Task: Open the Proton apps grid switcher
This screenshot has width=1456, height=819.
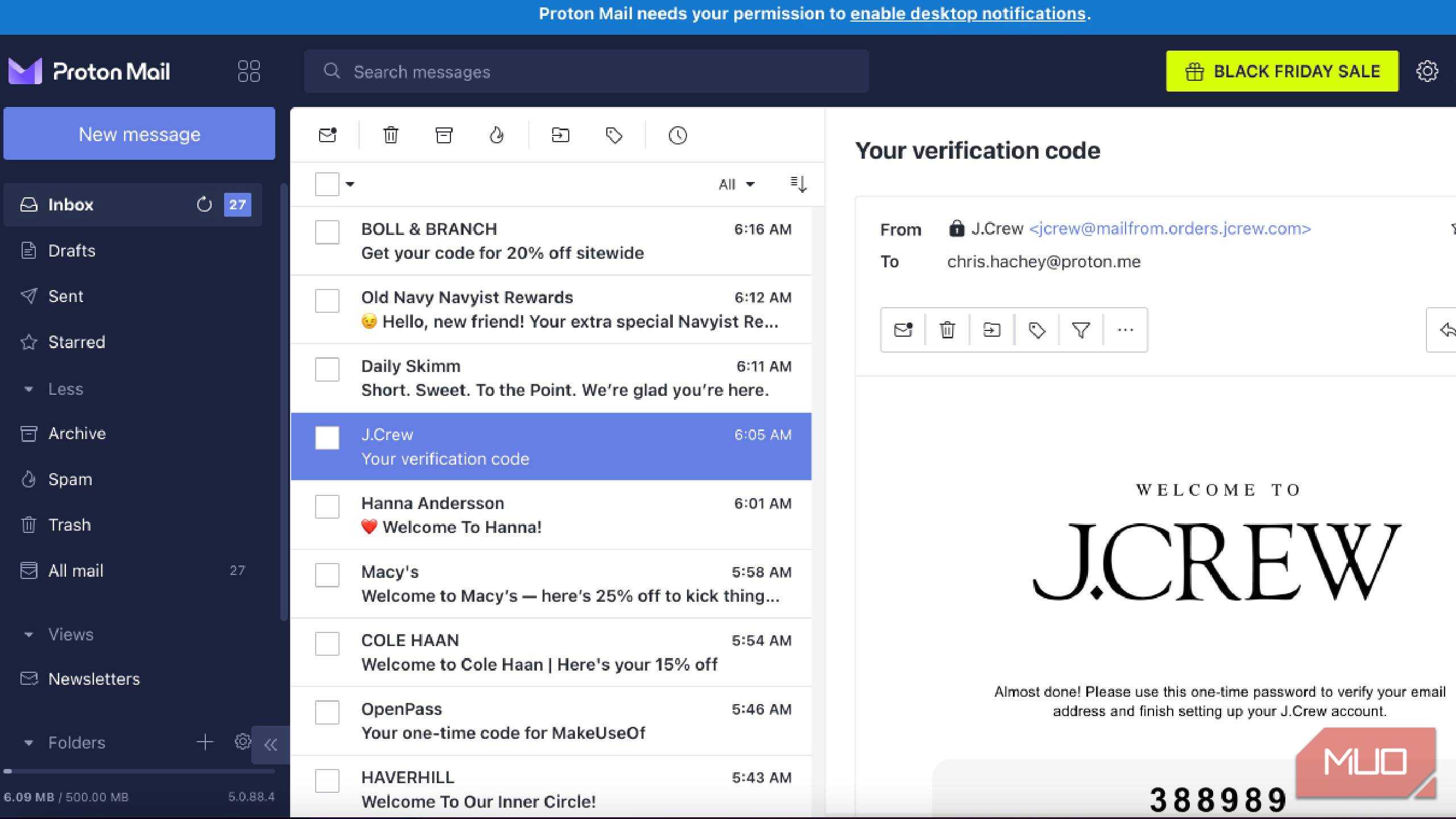Action: pos(249,71)
